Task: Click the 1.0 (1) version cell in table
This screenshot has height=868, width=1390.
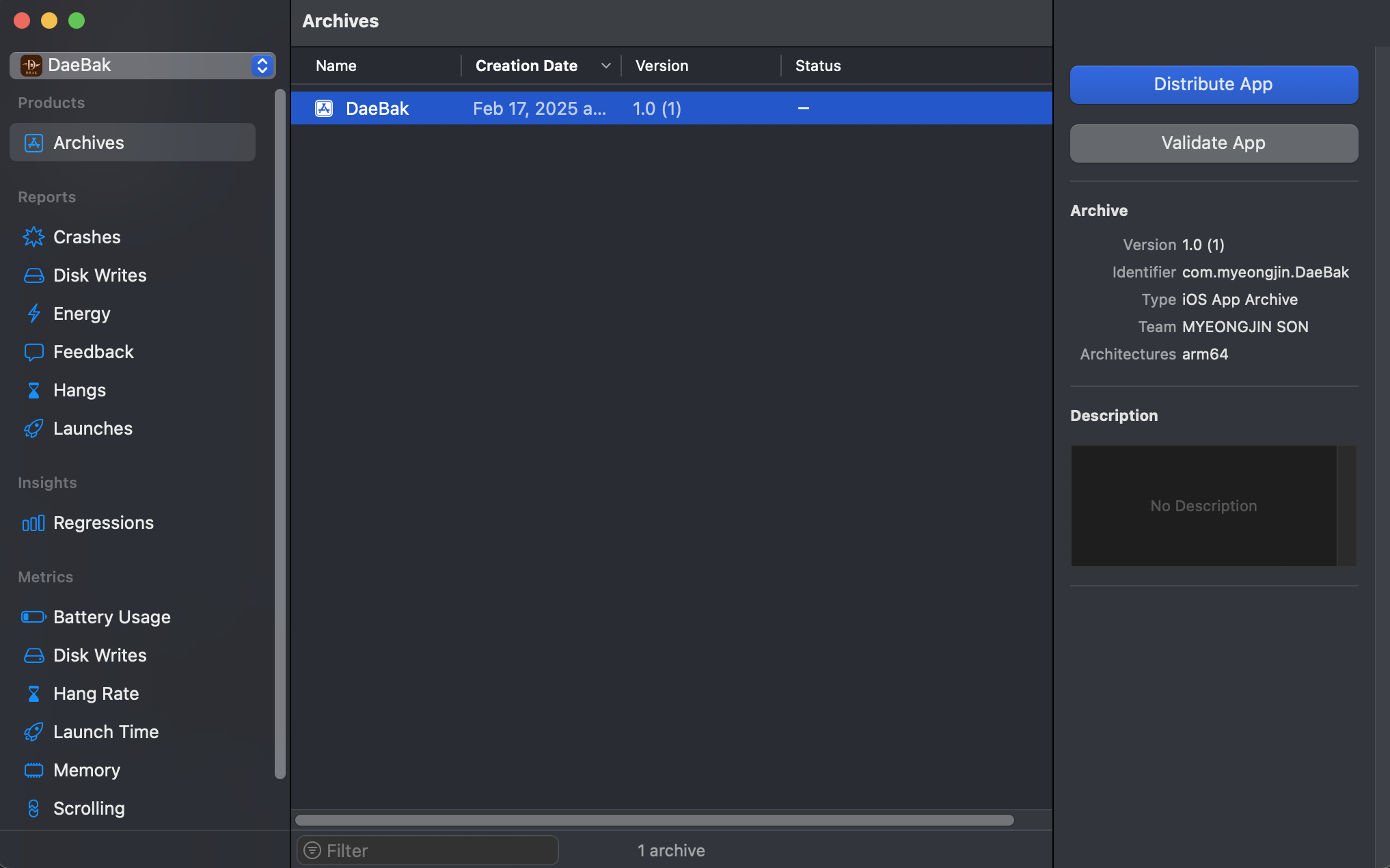Action: pyautogui.click(x=657, y=108)
